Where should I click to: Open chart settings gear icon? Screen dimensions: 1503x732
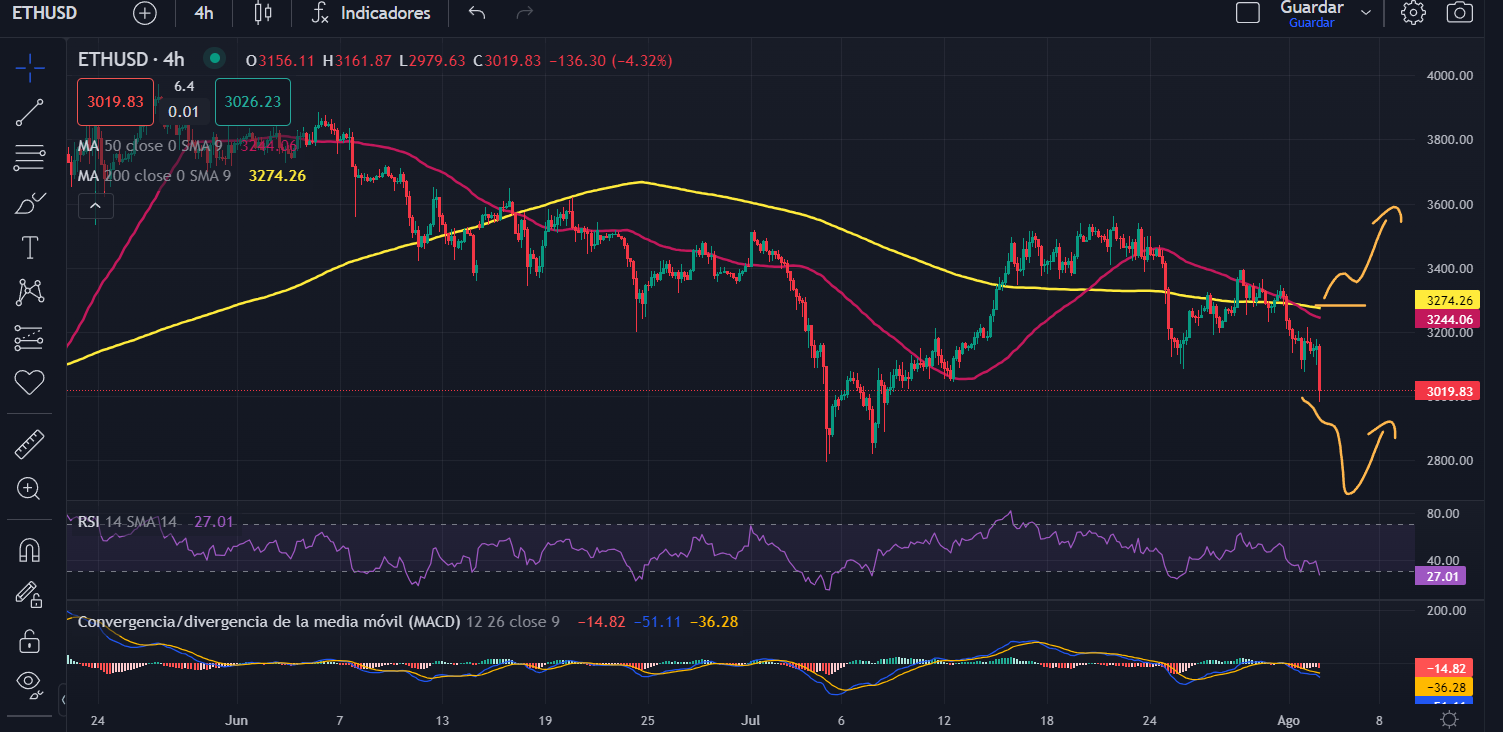click(1413, 13)
